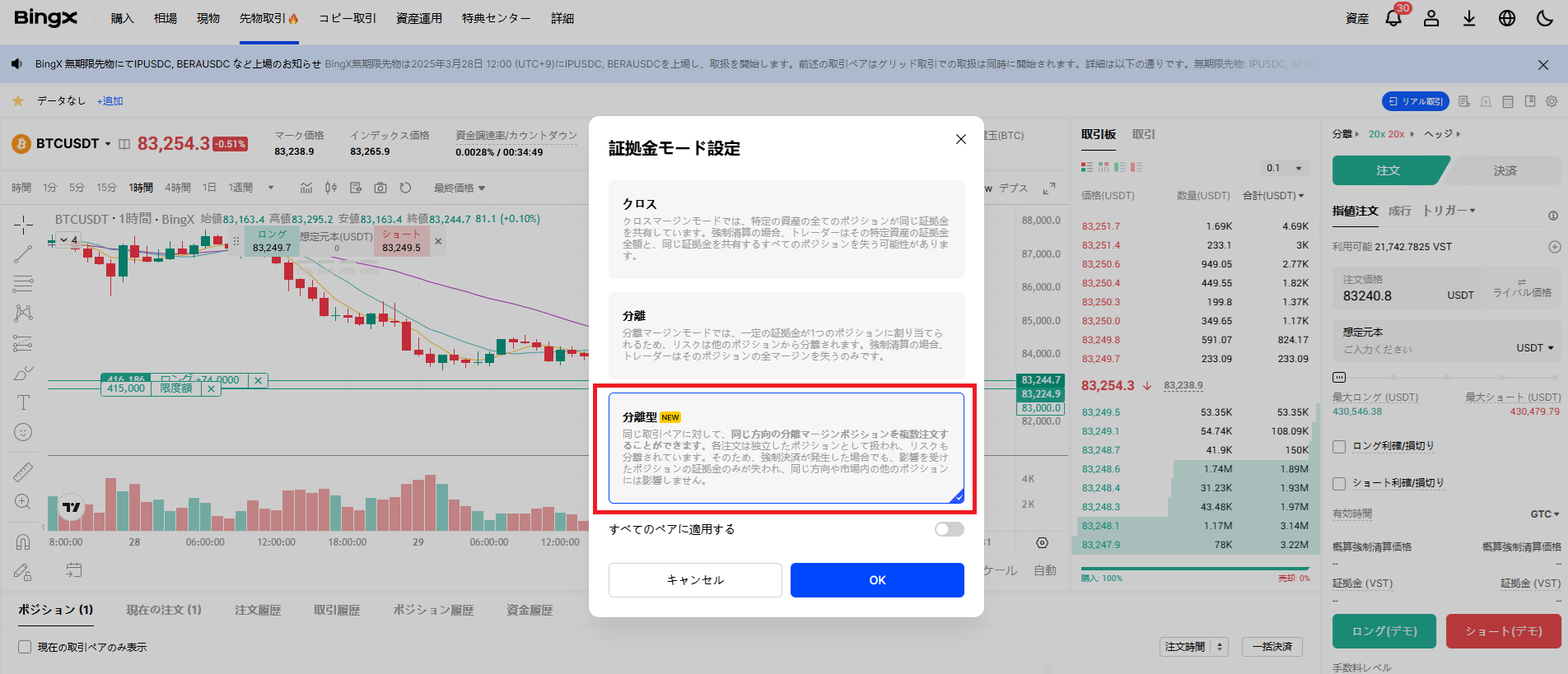This screenshot has width=1568, height=674.
Task: Open BTCUSDT pair selector dropdown
Action: (74, 143)
